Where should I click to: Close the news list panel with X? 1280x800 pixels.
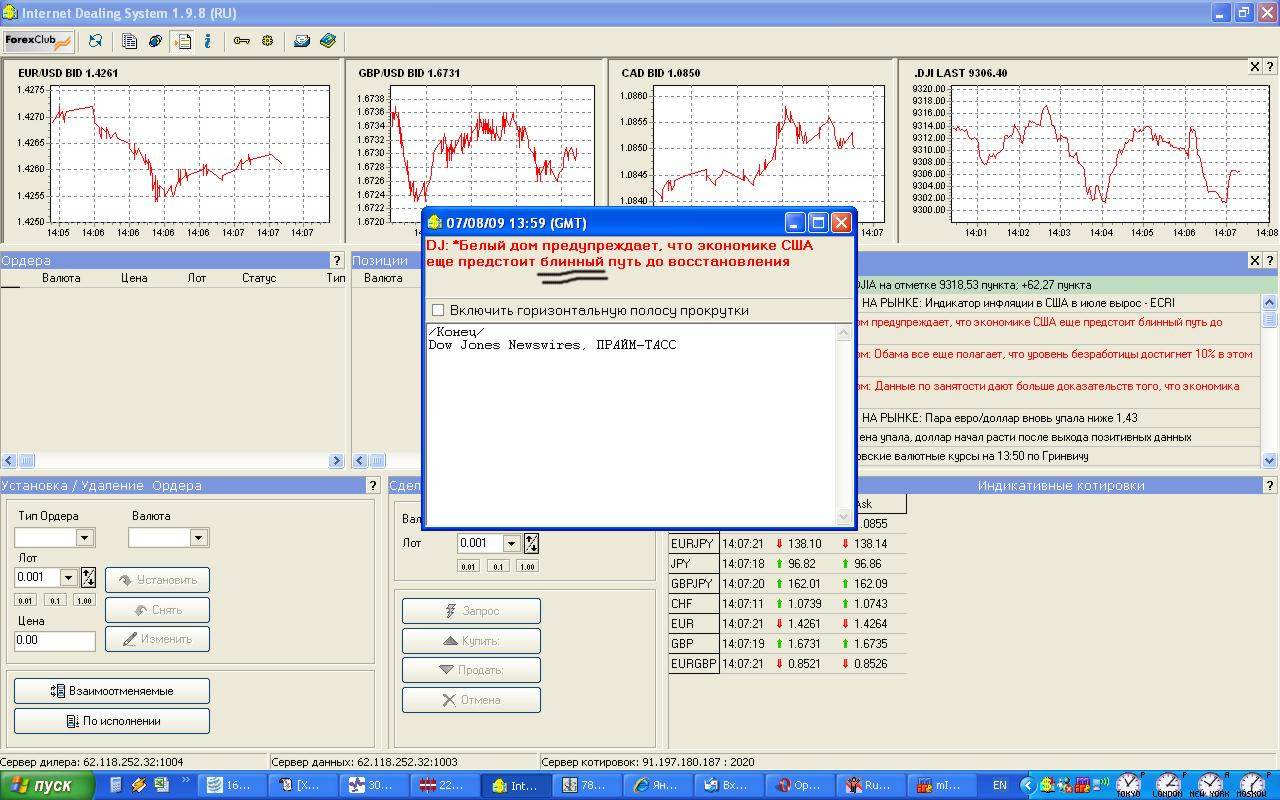1255,260
